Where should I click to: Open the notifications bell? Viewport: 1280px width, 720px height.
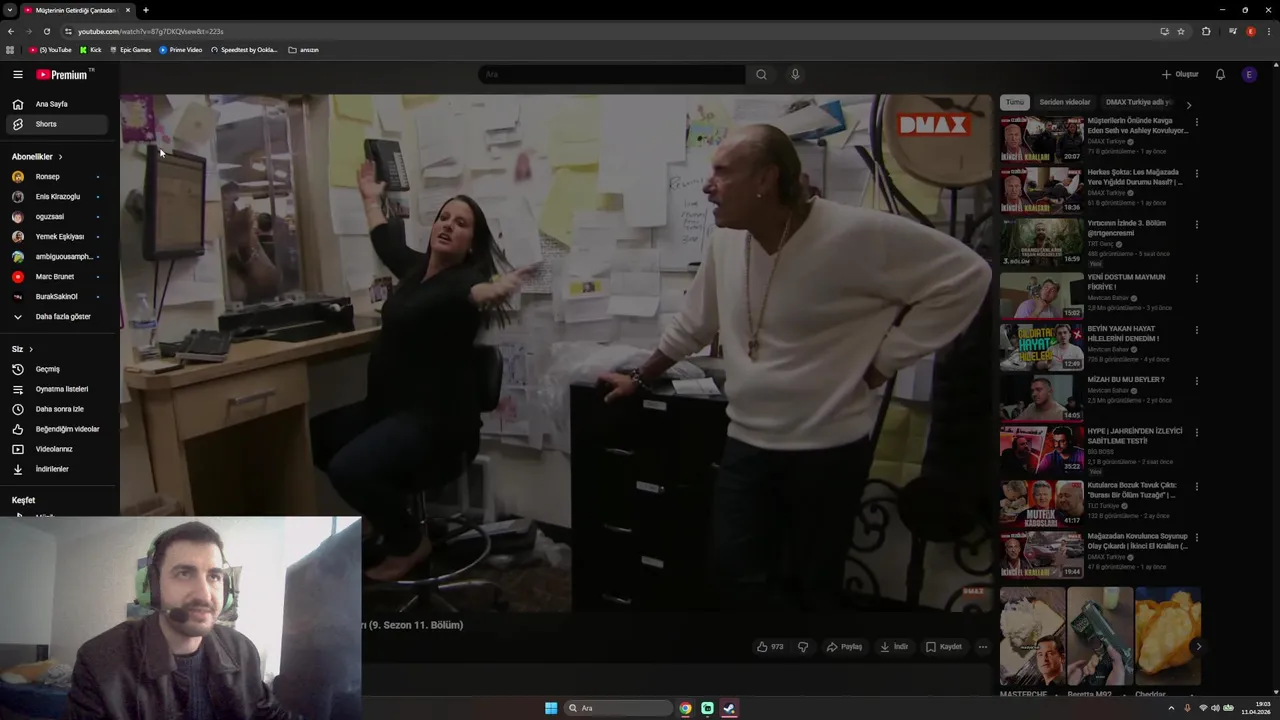coord(1220,74)
